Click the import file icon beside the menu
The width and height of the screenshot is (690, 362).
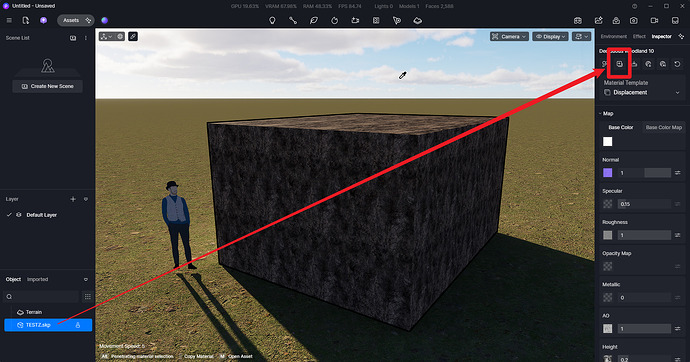(26, 20)
